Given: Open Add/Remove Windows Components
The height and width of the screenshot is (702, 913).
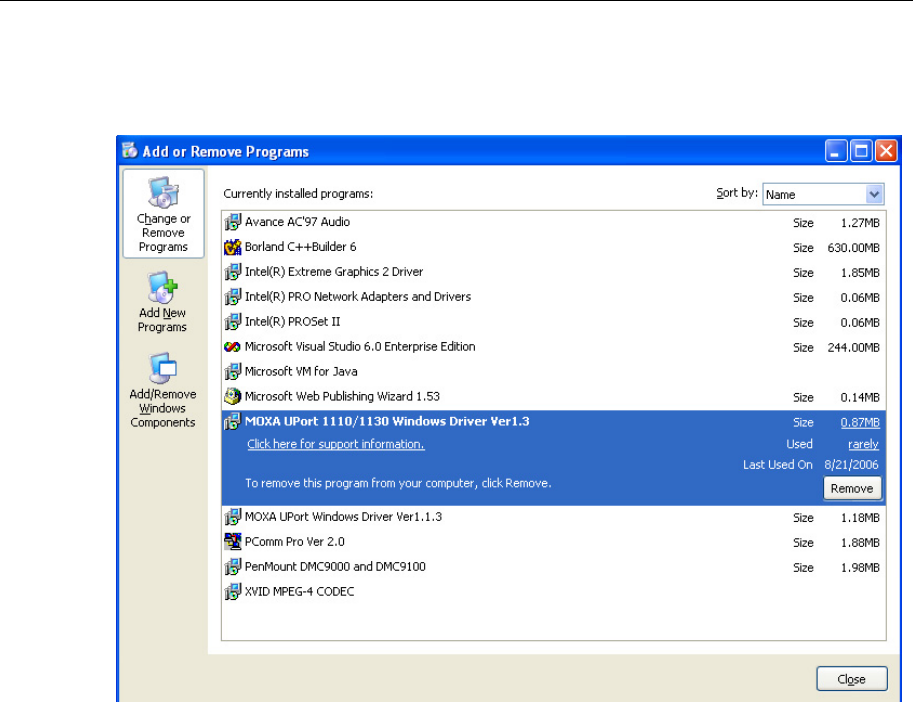Looking at the screenshot, I should pyautogui.click(x=163, y=391).
